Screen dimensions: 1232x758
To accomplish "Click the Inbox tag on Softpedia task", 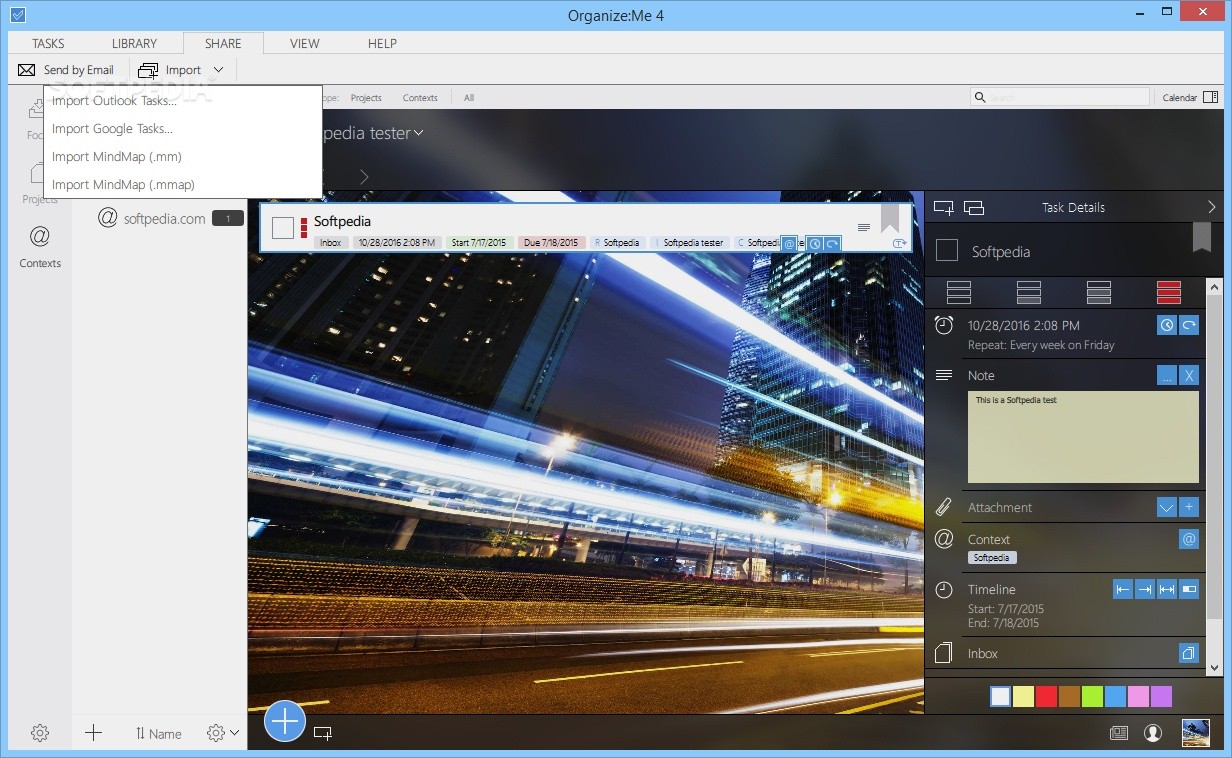I will click(331, 243).
